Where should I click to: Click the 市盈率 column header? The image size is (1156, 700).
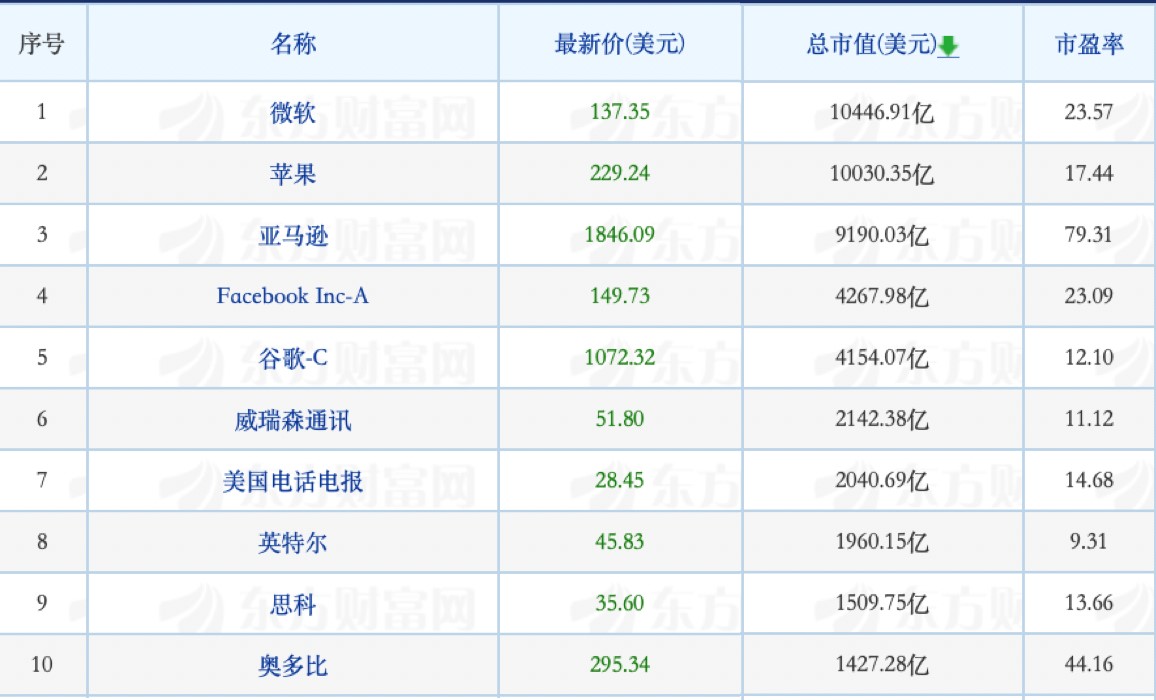[1089, 44]
